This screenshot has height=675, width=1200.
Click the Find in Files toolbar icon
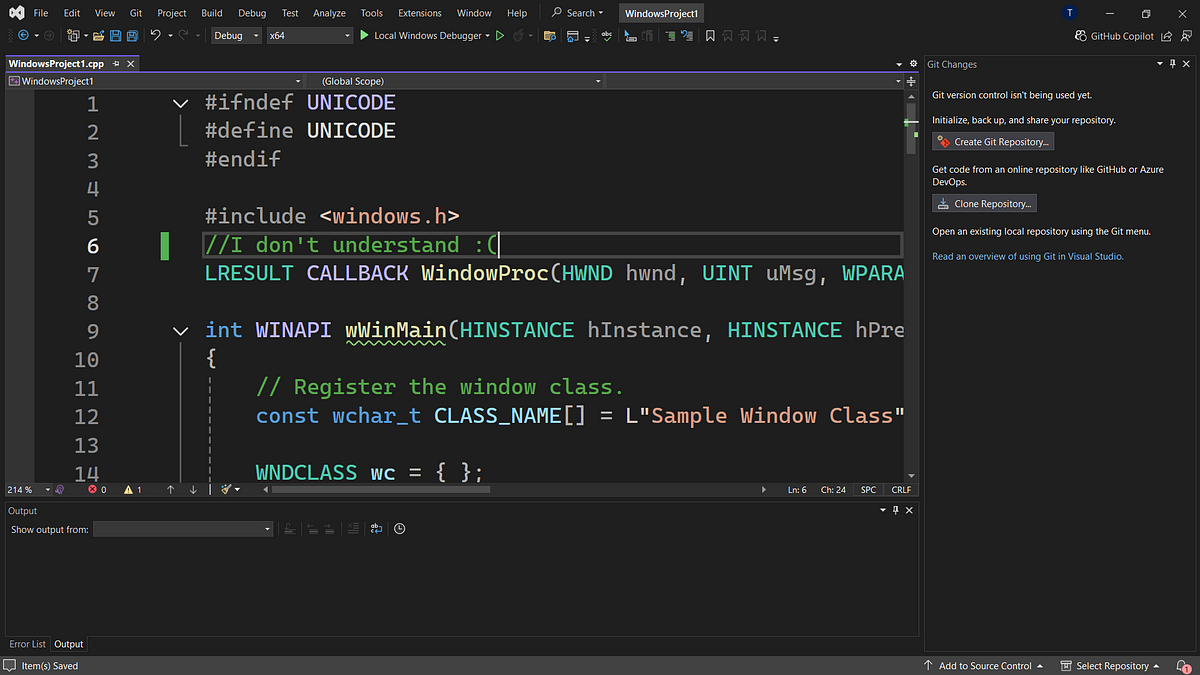[x=549, y=35]
